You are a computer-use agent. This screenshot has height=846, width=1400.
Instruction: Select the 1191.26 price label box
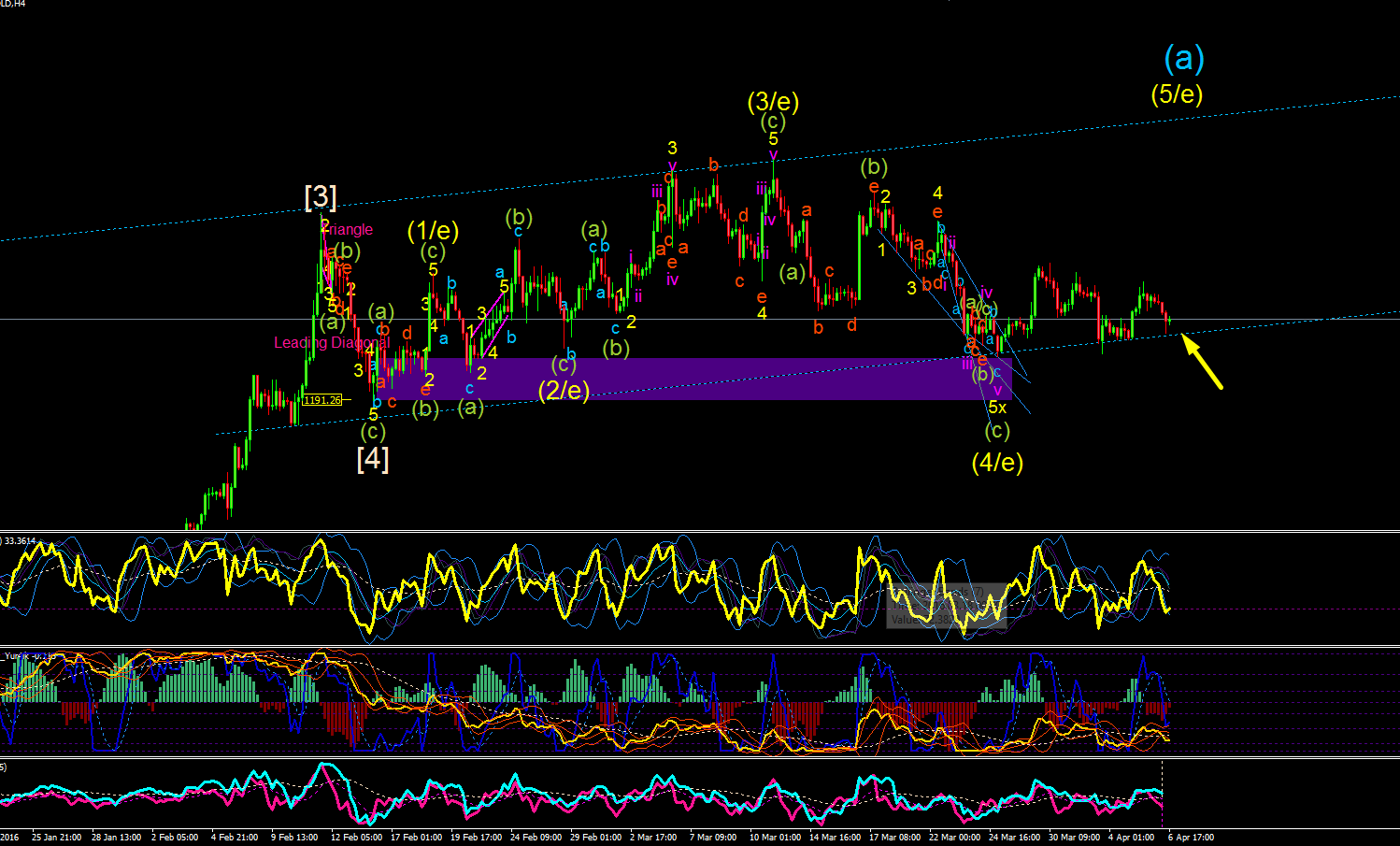(321, 400)
